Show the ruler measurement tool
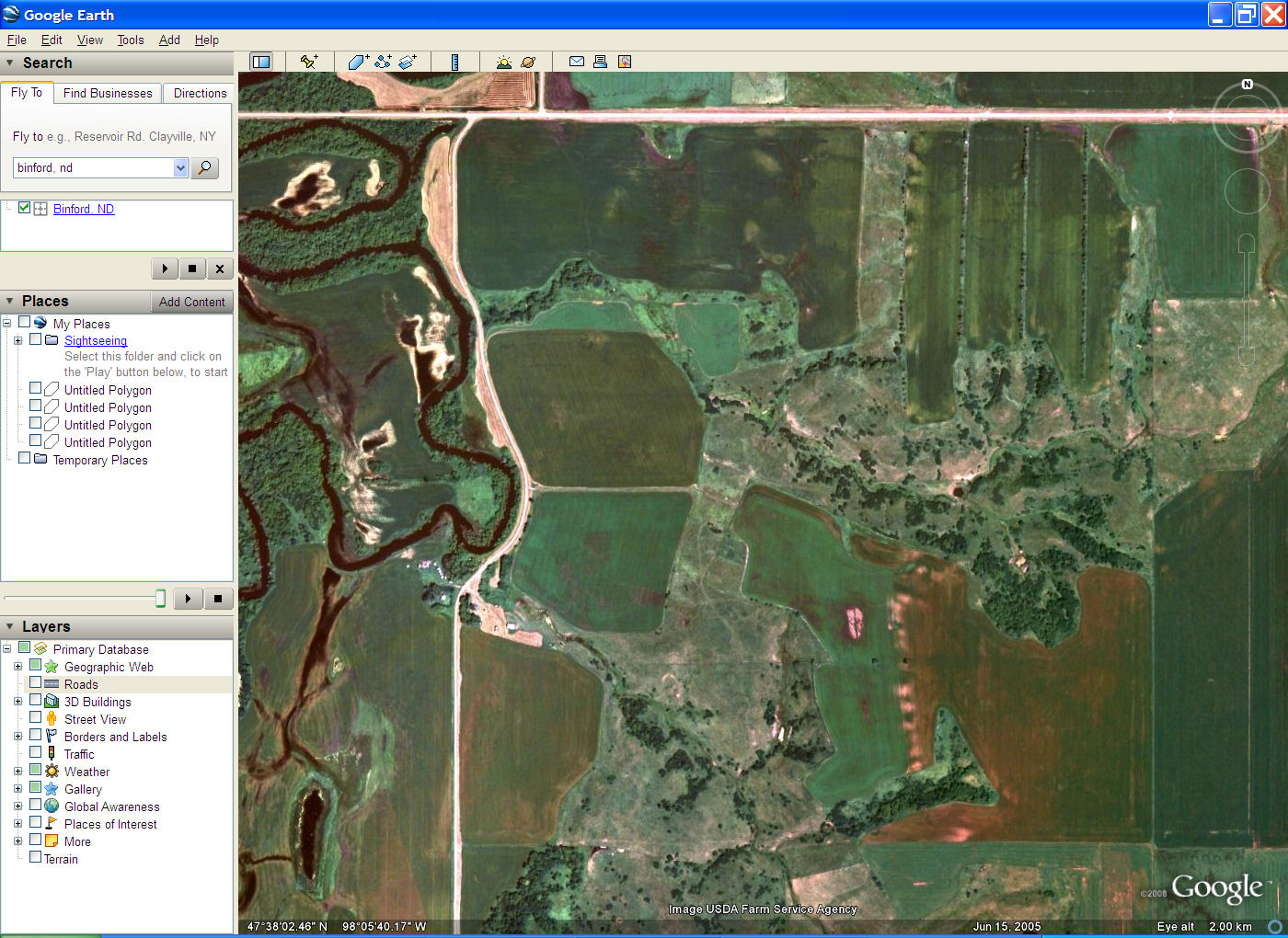 tap(455, 62)
